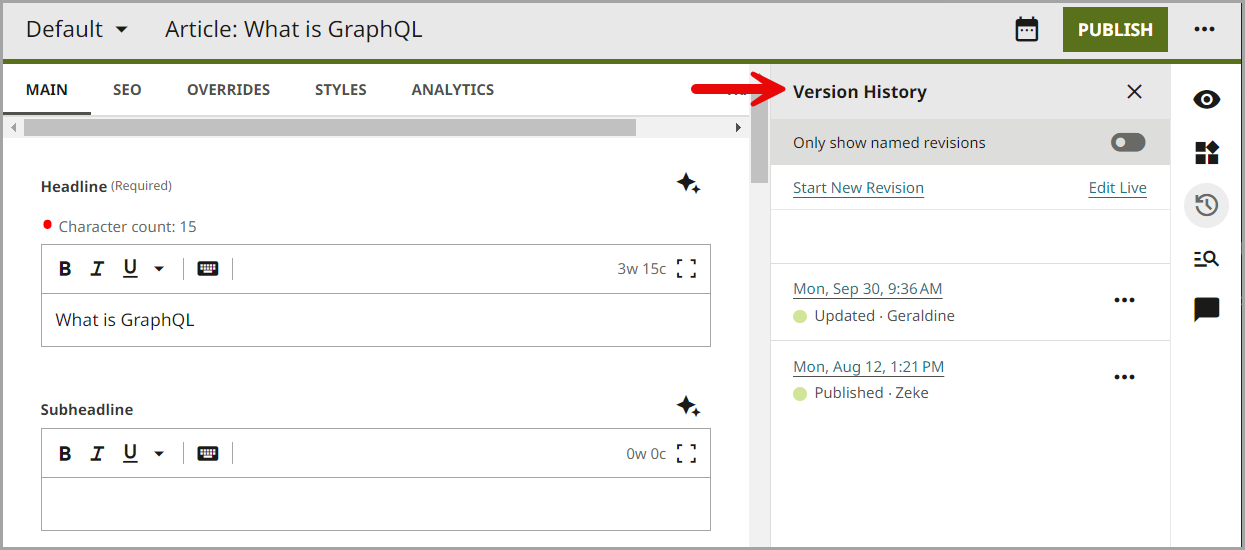Apply bold in Subheadline editor
The width and height of the screenshot is (1245, 550).
click(x=65, y=453)
